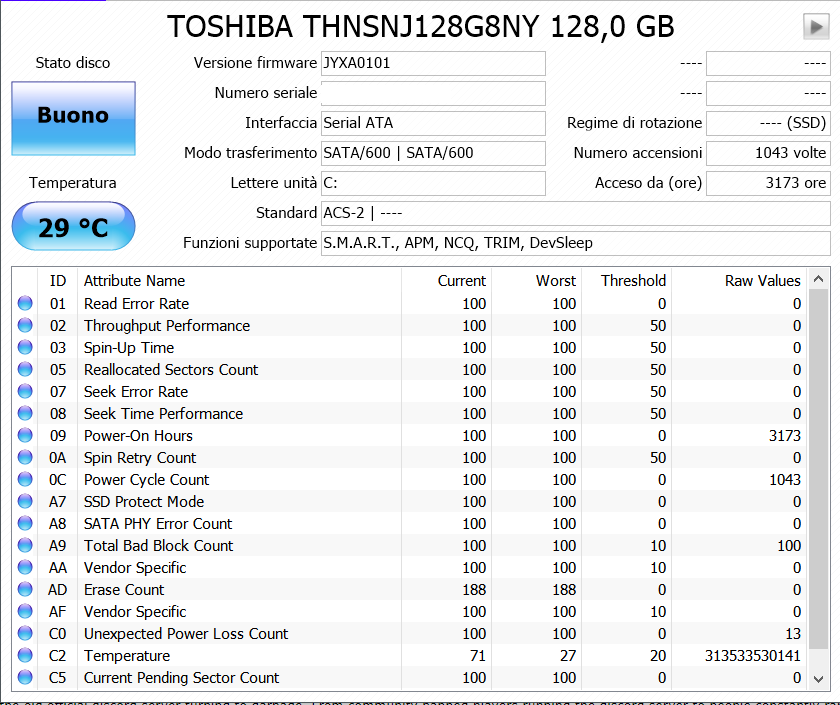Click scrollbar down arrow in attribute list
Viewport: 840px width, 705px height.
[818, 679]
